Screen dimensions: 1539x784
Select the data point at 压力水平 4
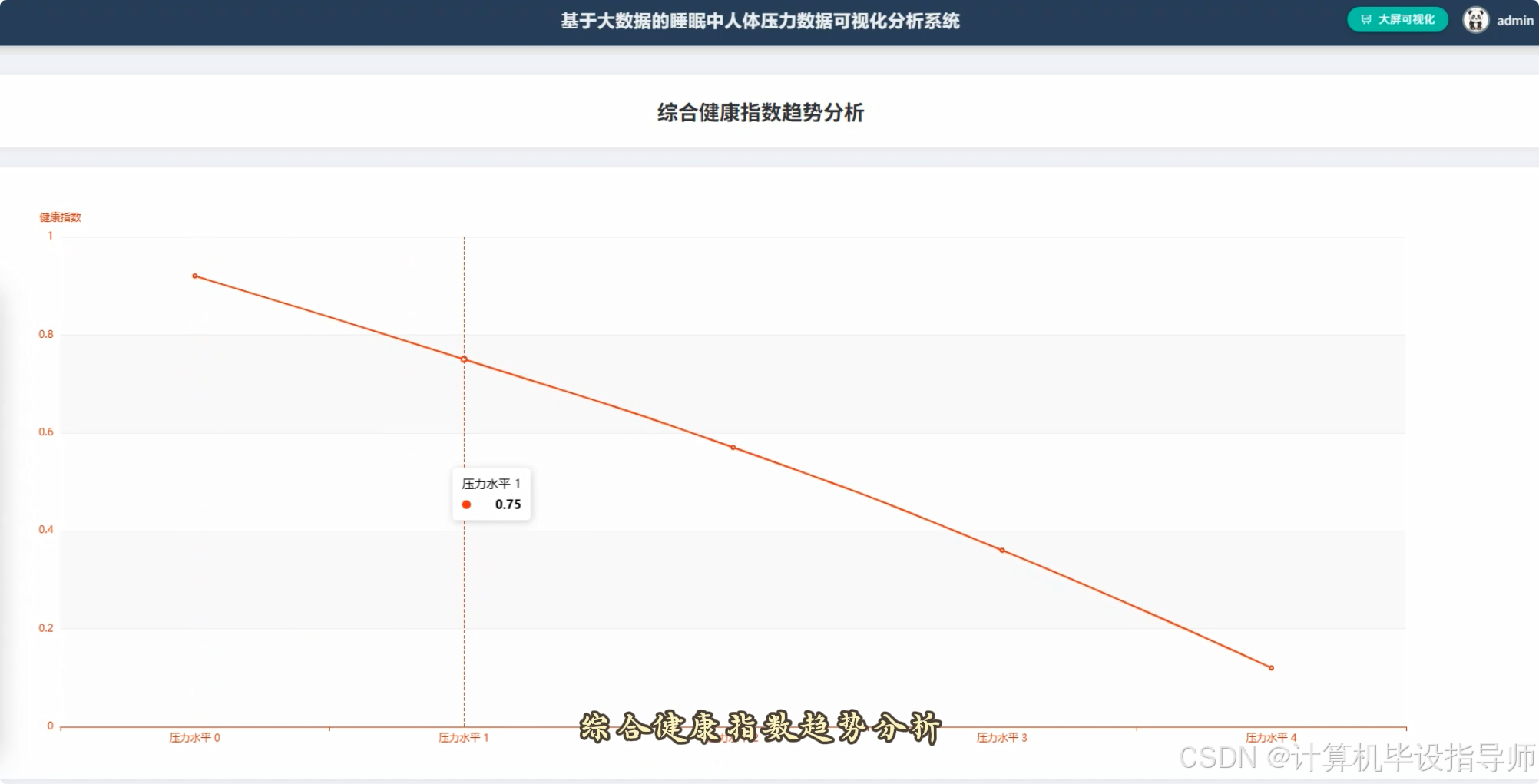point(1271,668)
